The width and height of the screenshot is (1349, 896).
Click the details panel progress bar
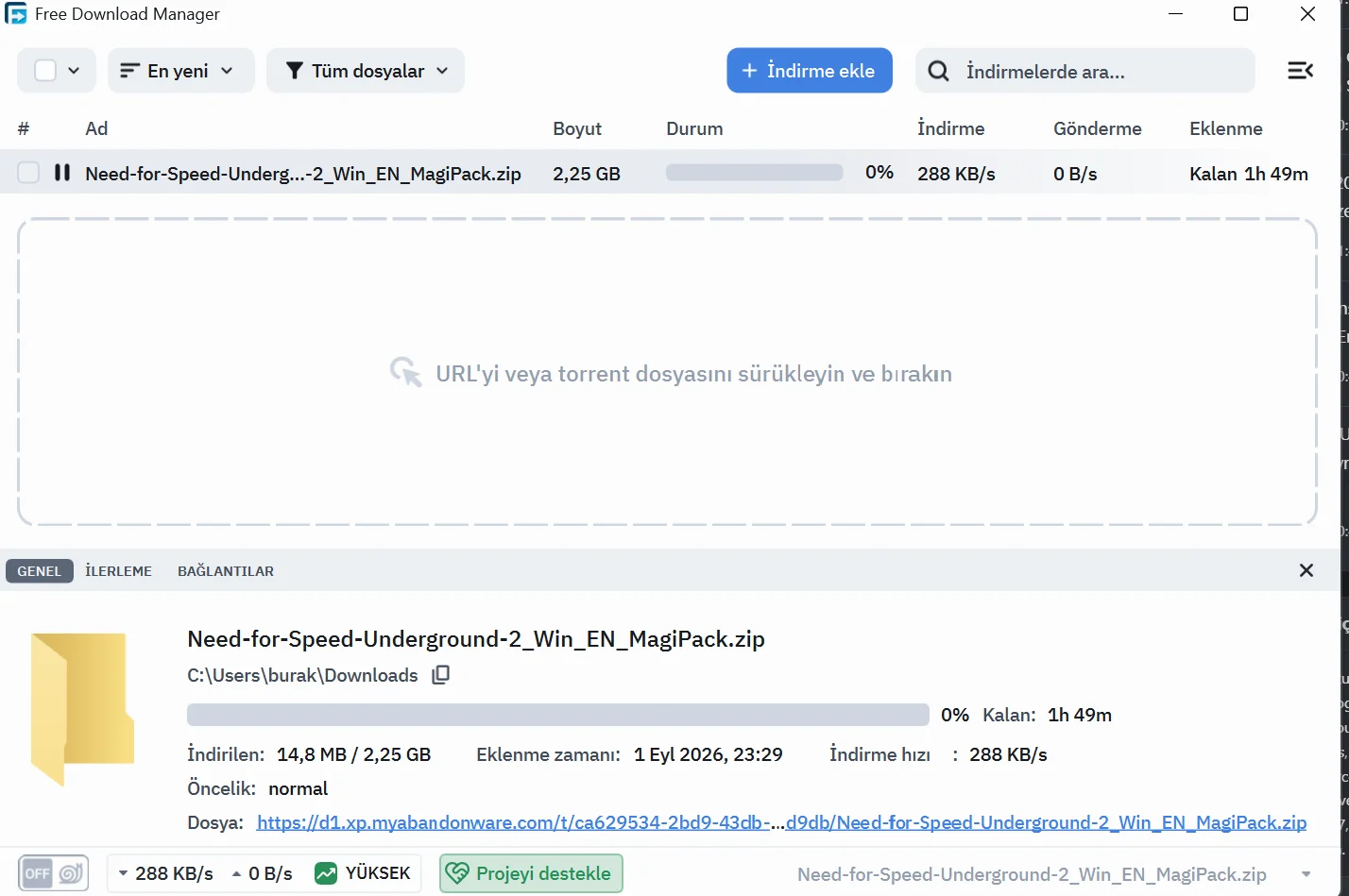pos(558,715)
